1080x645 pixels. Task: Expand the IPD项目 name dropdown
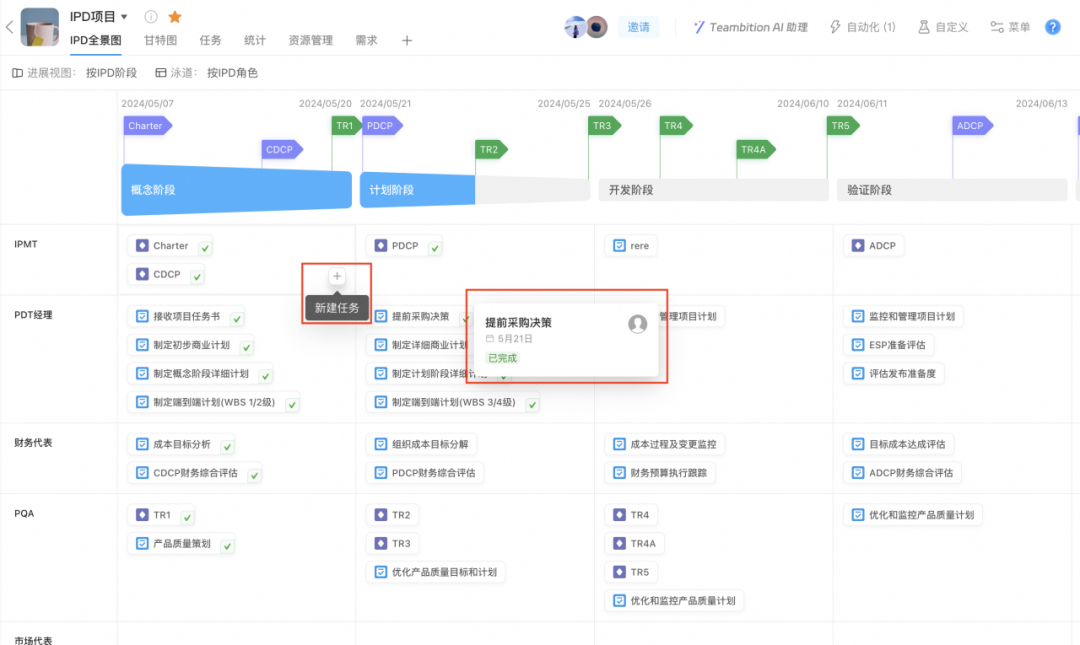click(124, 17)
